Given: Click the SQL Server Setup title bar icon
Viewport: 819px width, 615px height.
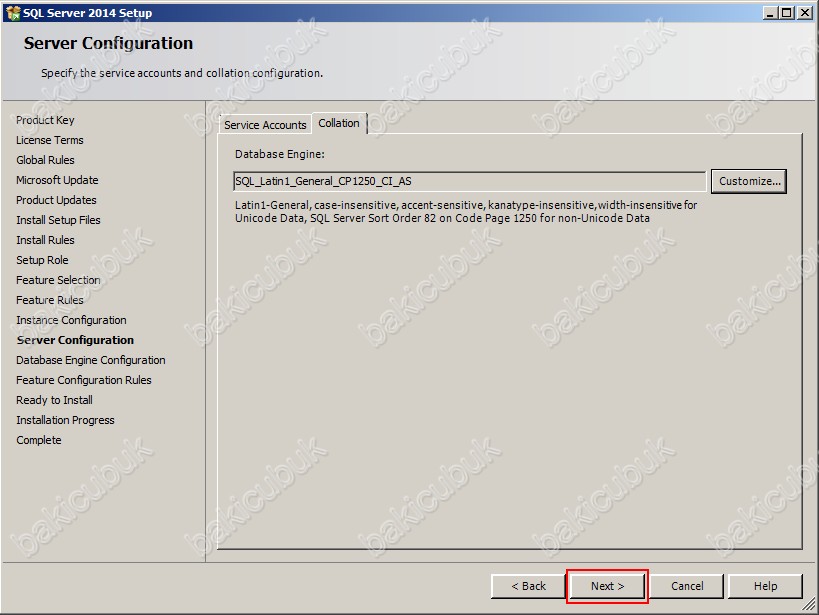Looking at the screenshot, I should 13,13.
